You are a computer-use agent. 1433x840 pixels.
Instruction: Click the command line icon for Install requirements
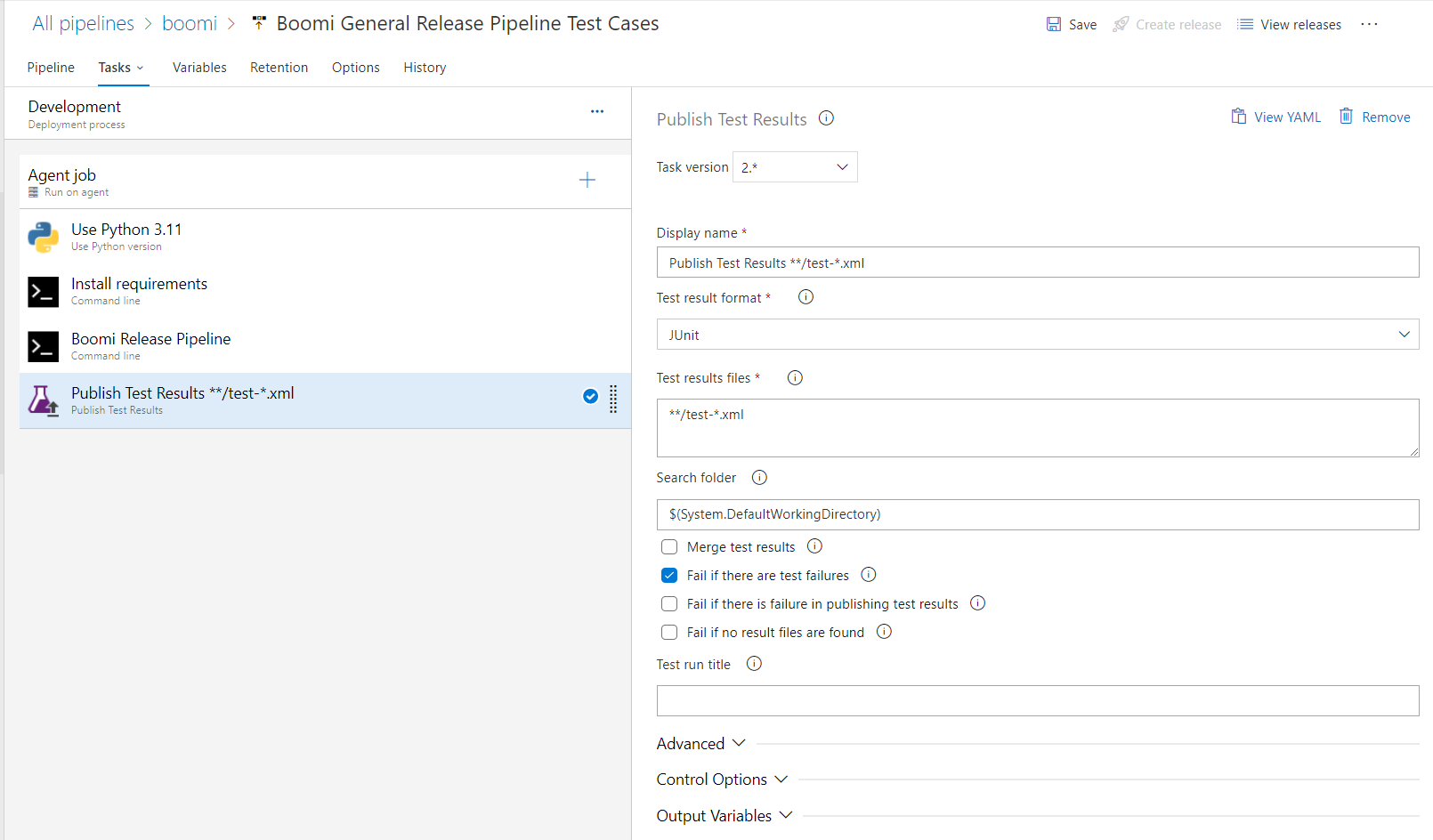[43, 292]
